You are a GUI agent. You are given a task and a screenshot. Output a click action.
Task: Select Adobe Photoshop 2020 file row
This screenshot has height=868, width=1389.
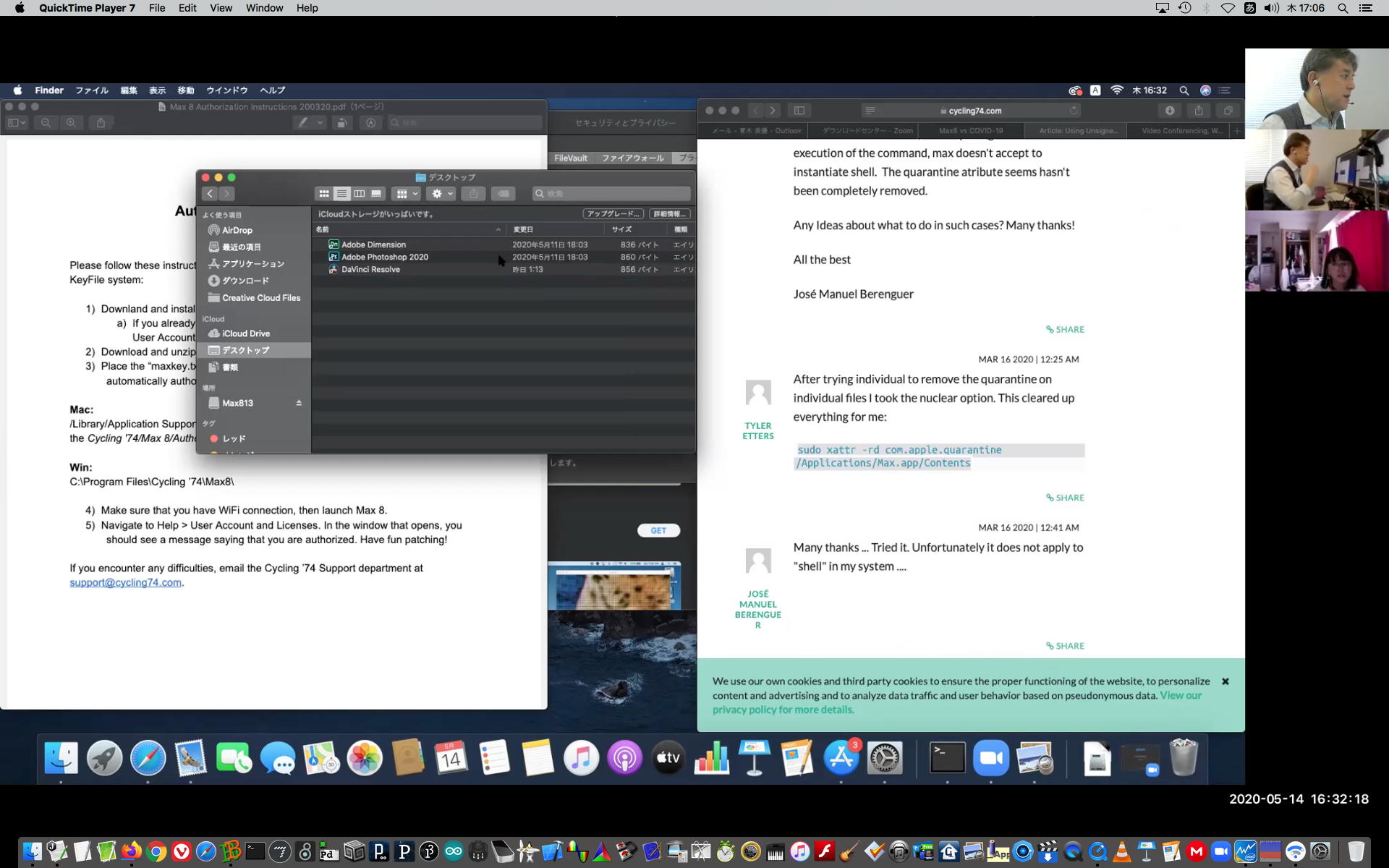coord(385,257)
